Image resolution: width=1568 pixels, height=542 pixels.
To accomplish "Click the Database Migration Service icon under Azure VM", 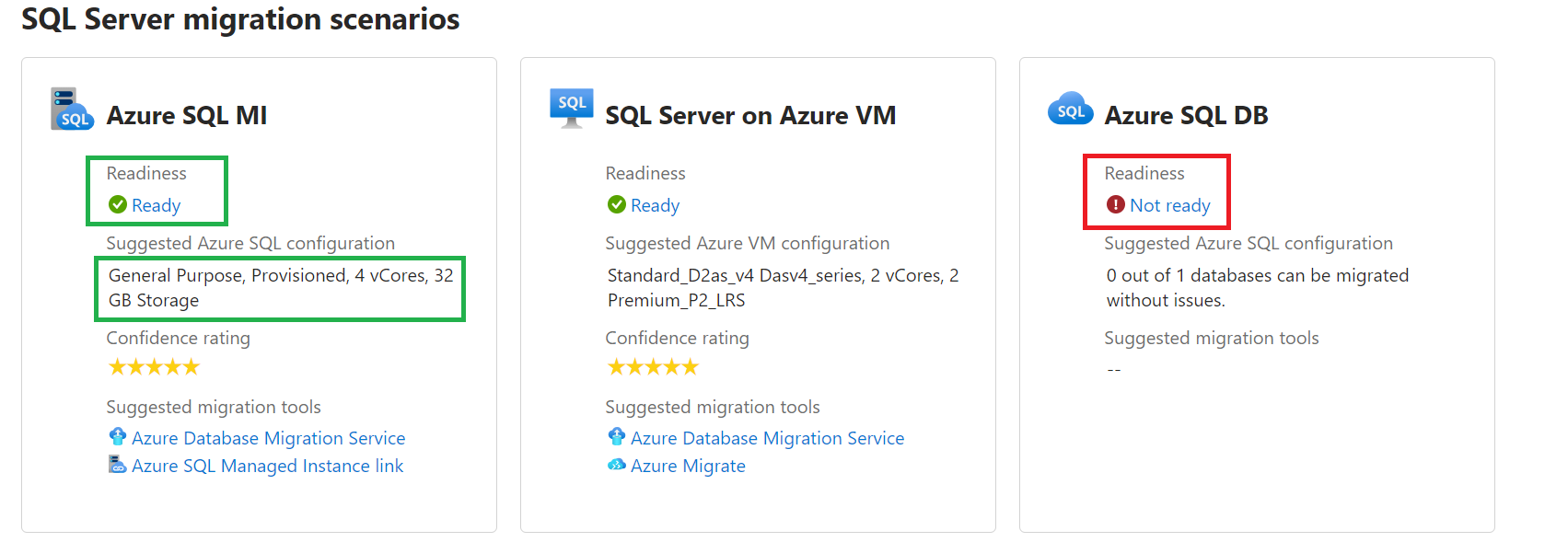I will pos(617,437).
